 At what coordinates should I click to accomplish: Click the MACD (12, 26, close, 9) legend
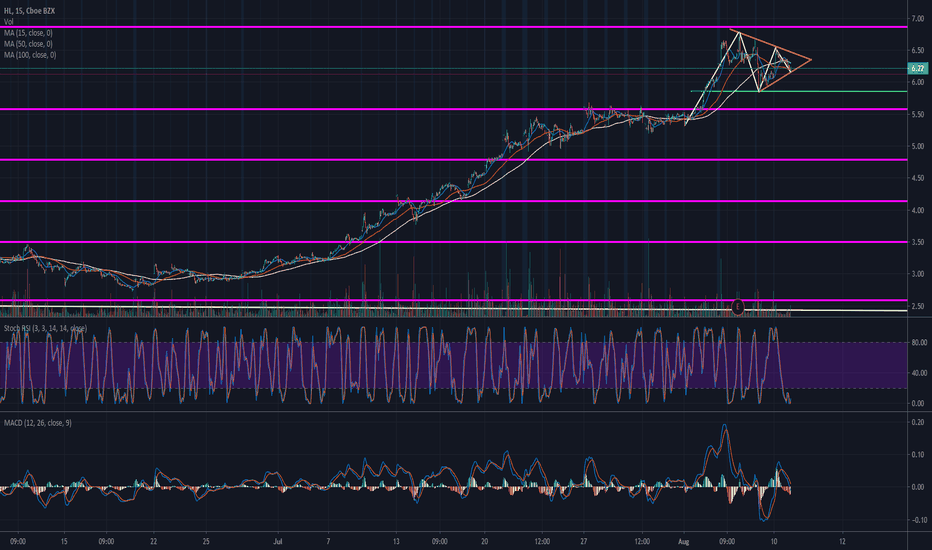pos(37,423)
